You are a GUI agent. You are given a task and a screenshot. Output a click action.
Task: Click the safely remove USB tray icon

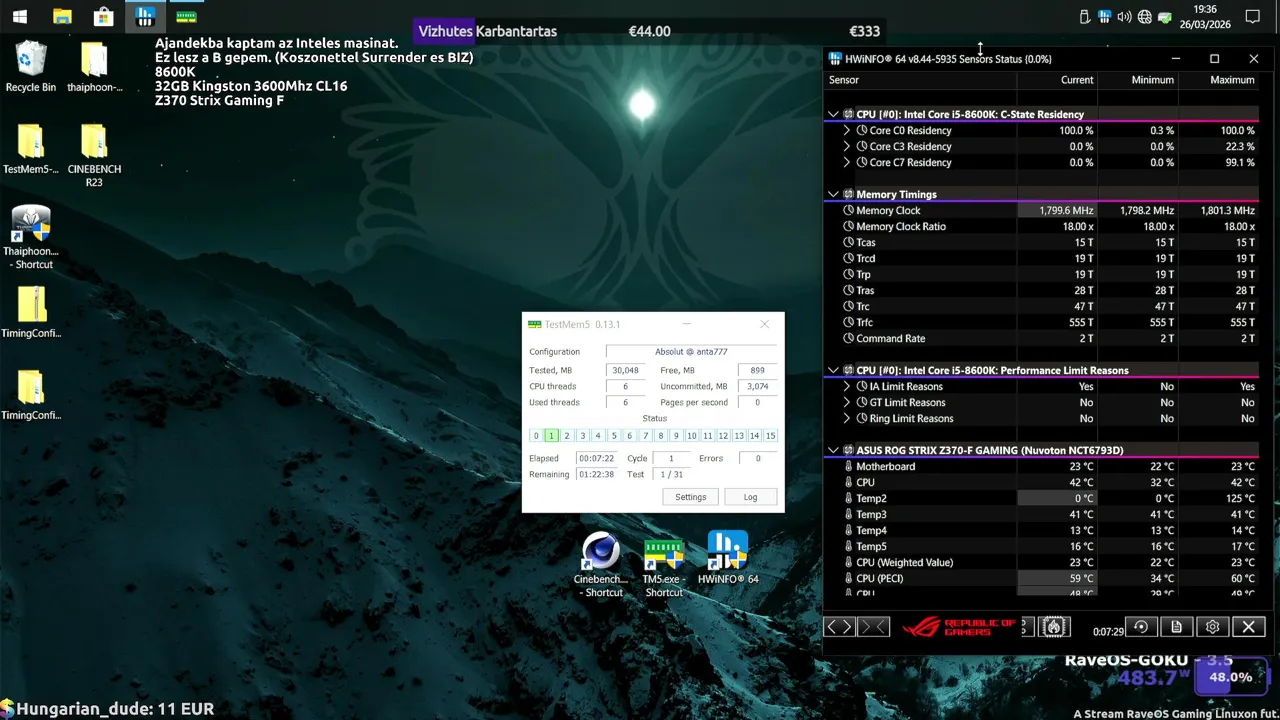(x=1085, y=17)
